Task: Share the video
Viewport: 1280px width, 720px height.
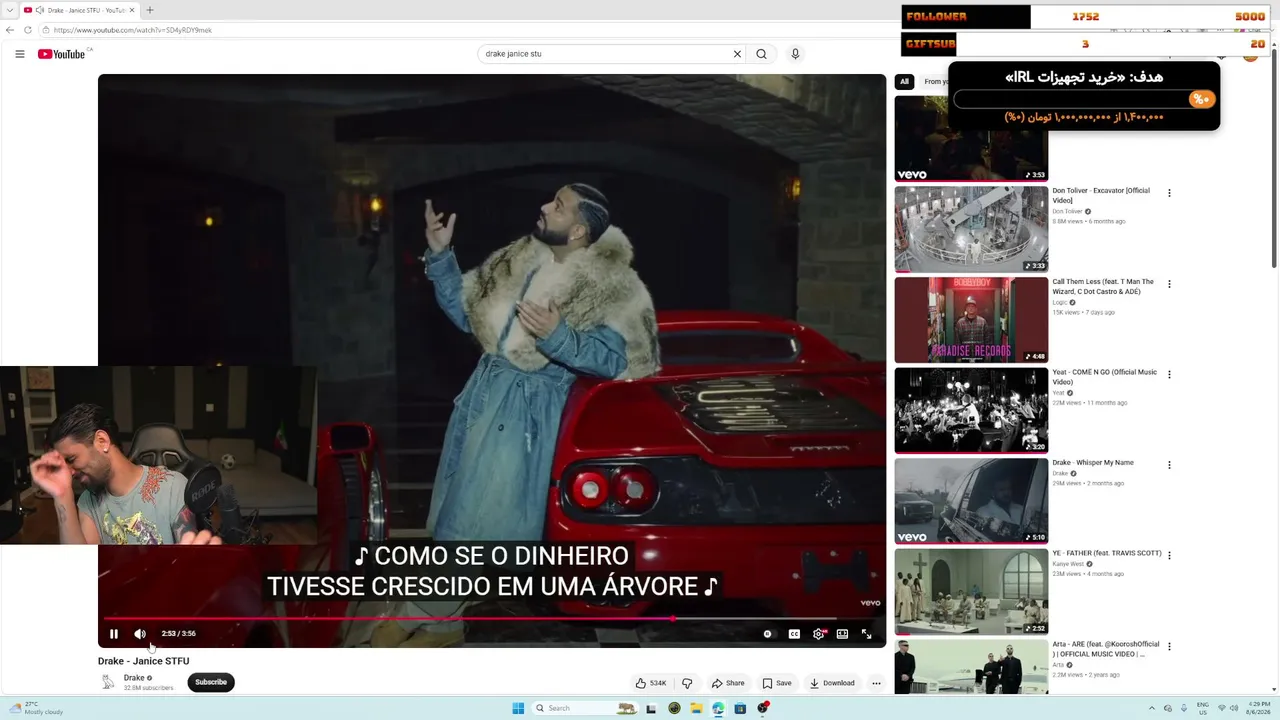Action: pyautogui.click(x=728, y=683)
